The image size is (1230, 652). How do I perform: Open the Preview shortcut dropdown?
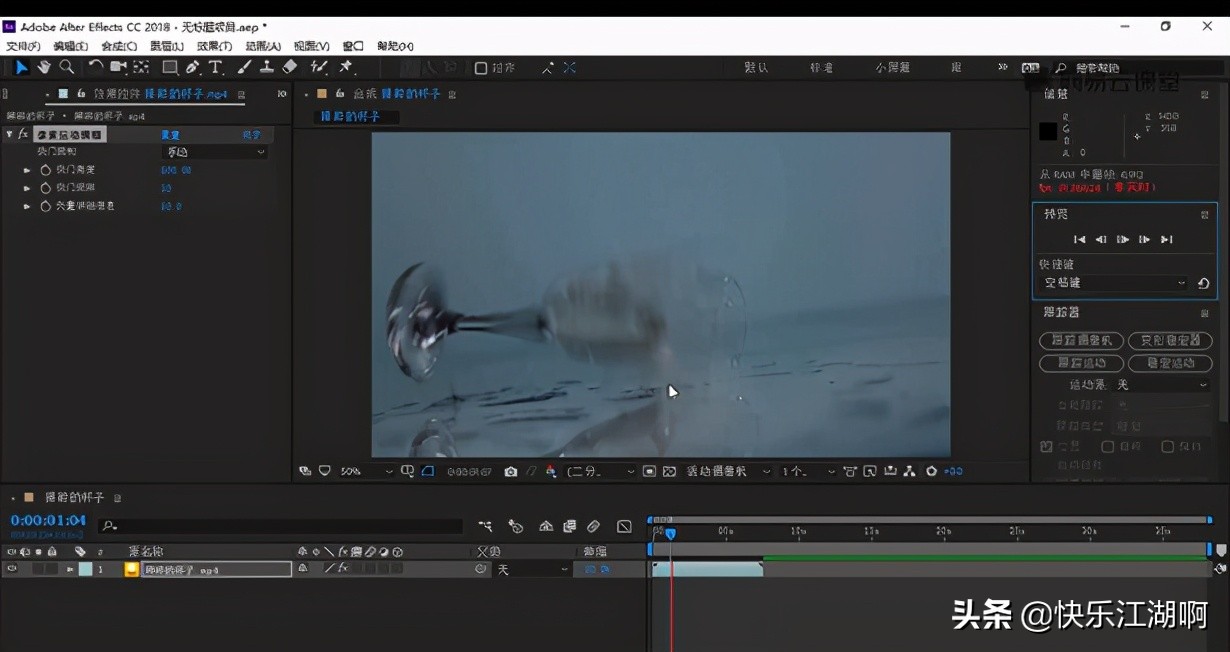1114,283
